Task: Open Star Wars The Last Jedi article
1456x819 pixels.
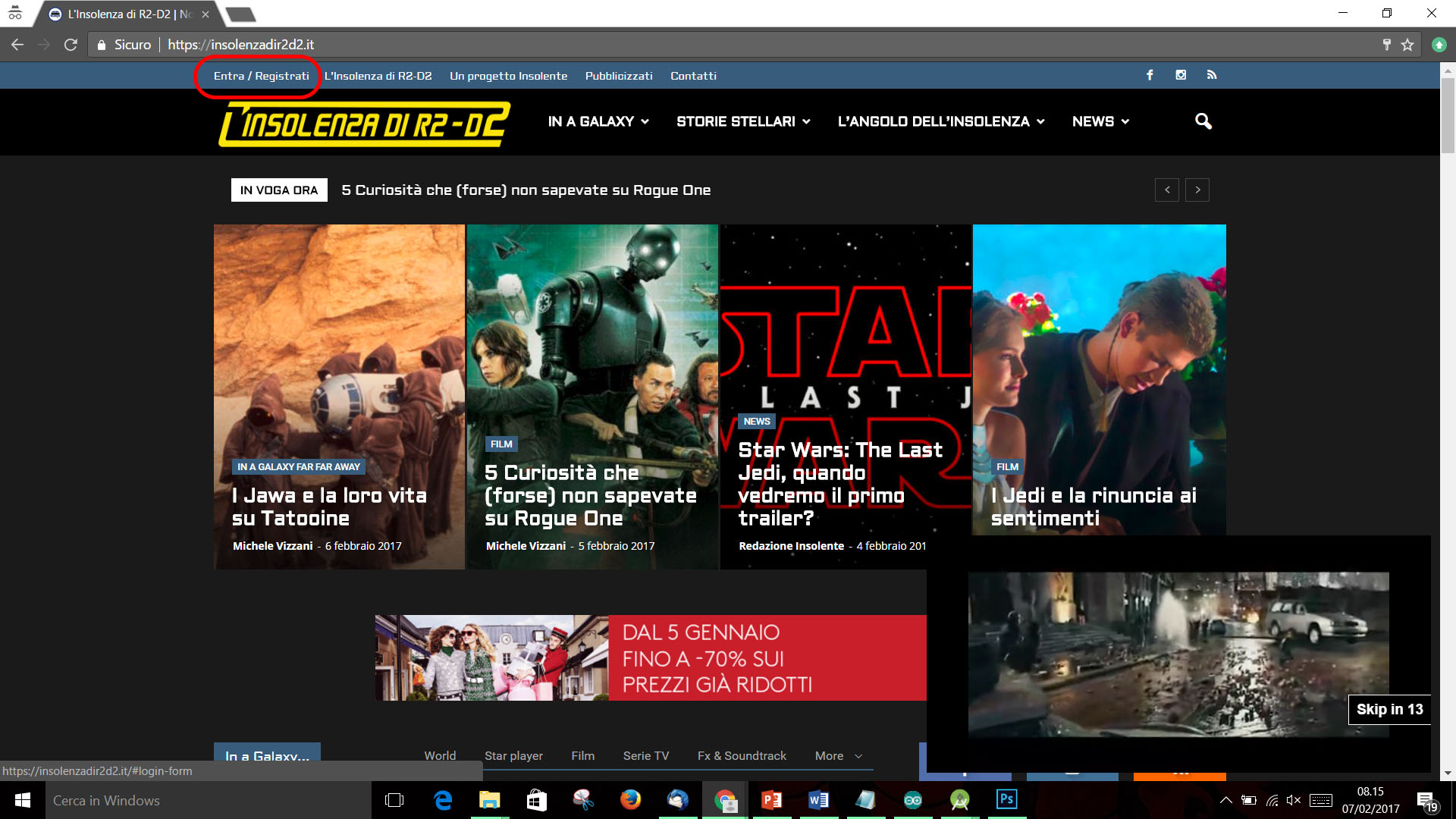Action: (x=840, y=484)
